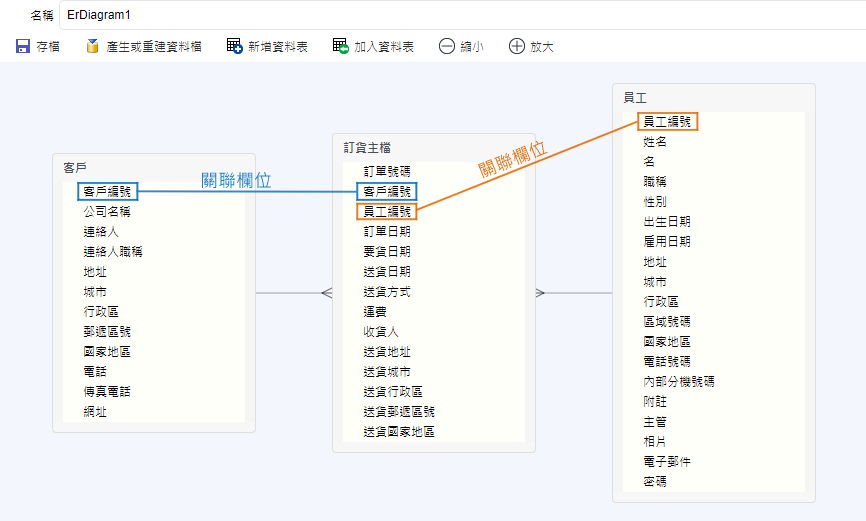
Task: Click the 加入資料表 add table icon
Action: pos(341,46)
